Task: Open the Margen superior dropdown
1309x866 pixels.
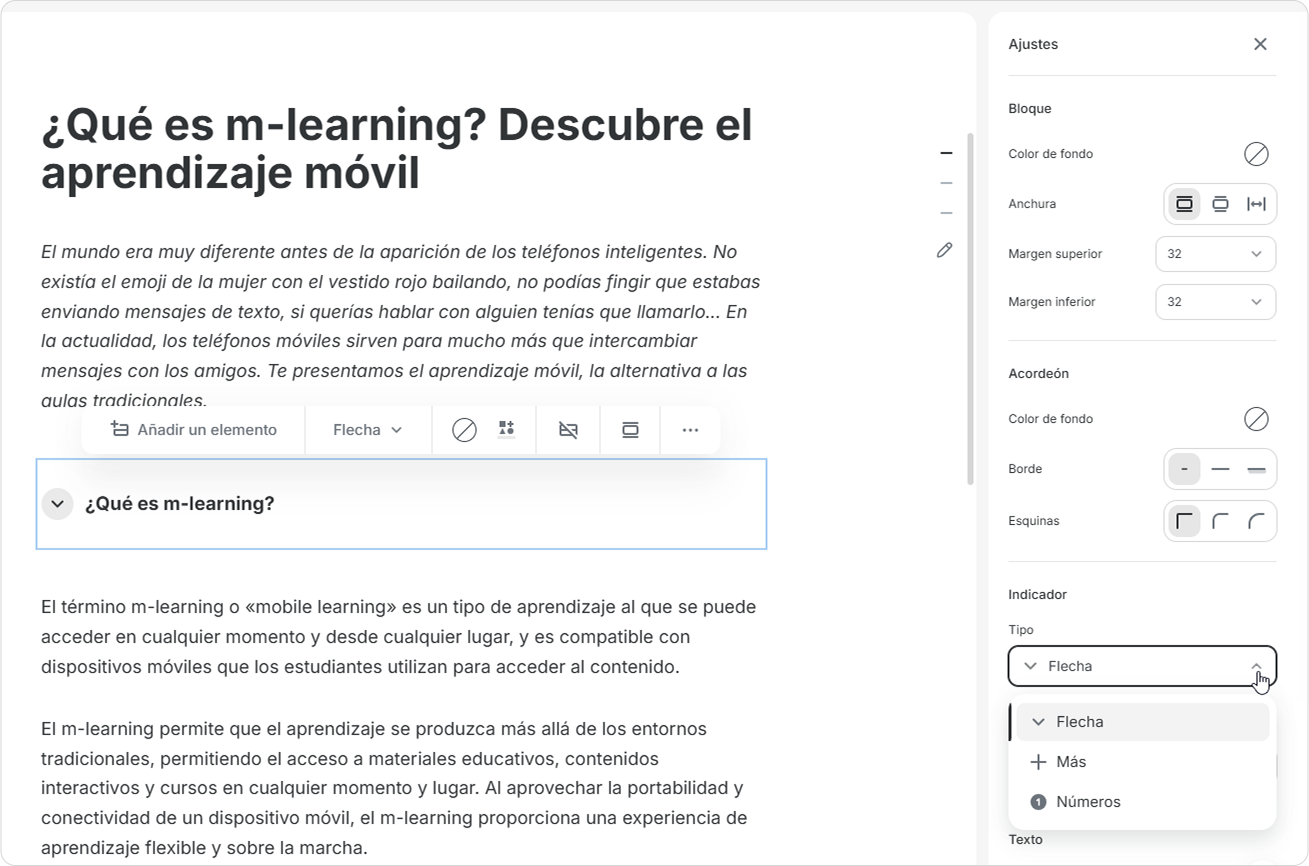Action: (1215, 254)
